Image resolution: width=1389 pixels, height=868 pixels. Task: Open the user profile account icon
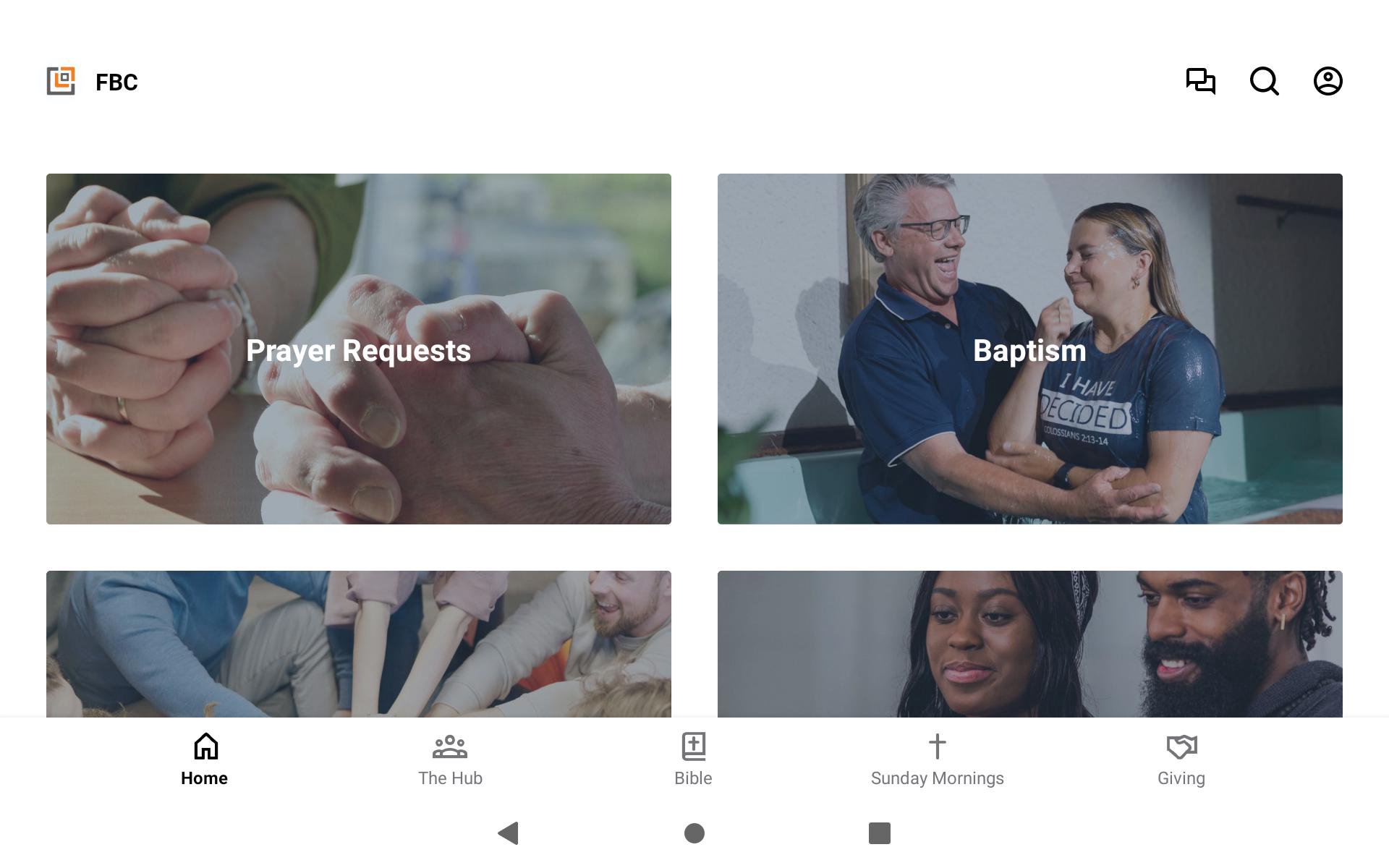click(1328, 81)
